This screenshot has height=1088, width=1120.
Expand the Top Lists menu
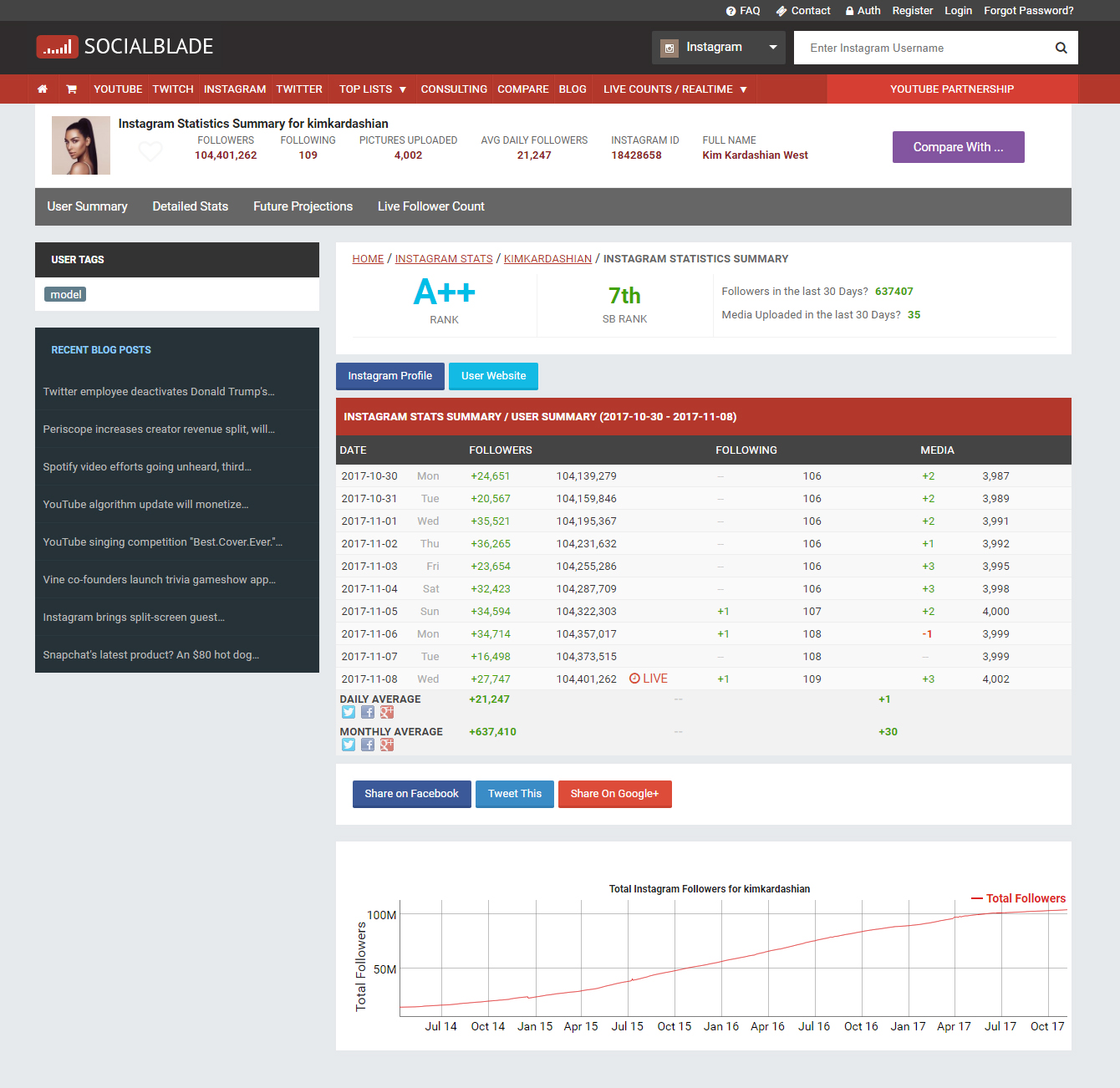coord(373,89)
